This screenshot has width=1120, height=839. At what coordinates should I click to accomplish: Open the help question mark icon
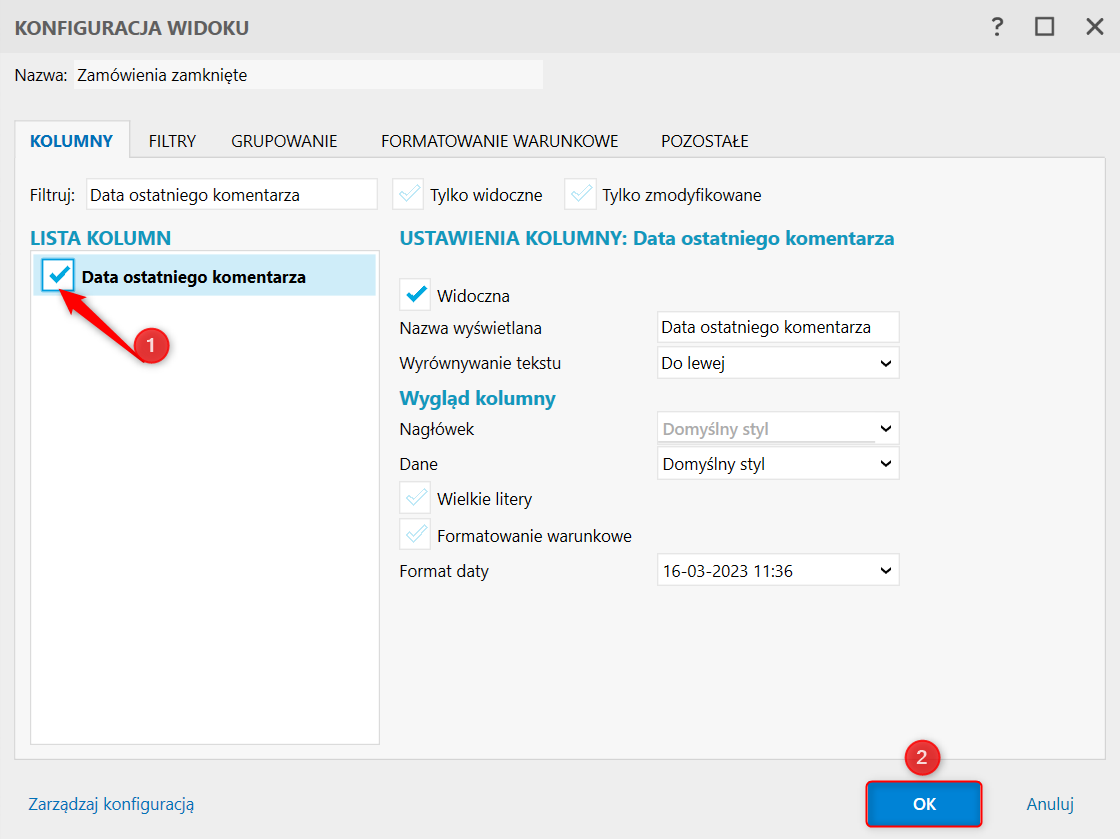pyautogui.click(x=997, y=27)
